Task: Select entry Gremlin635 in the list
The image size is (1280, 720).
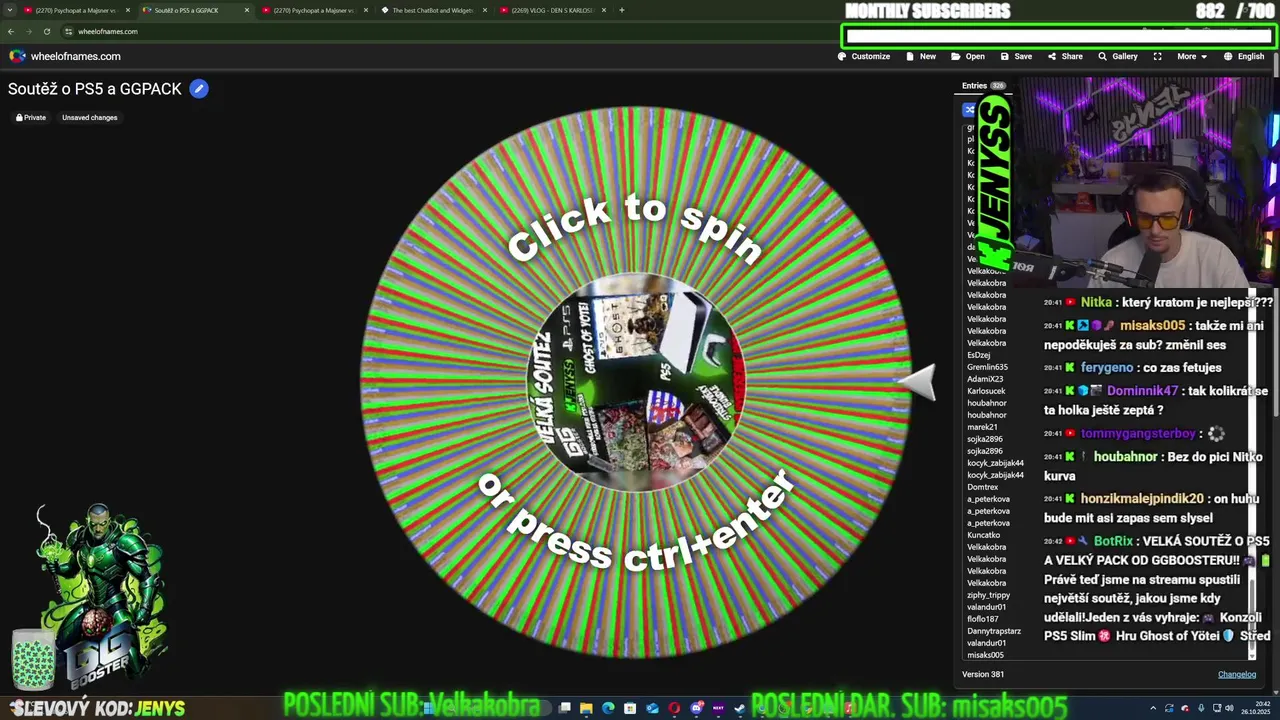Action: 987,367
